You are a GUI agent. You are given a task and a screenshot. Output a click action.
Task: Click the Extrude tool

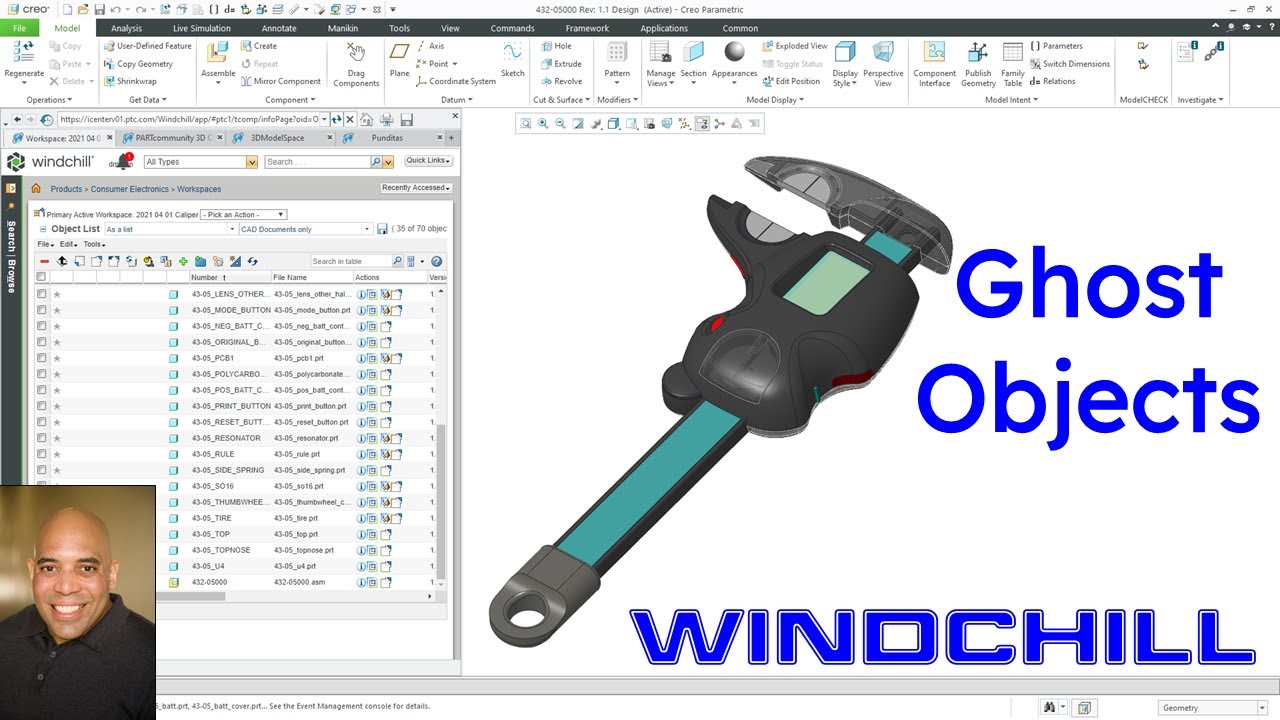coord(561,64)
